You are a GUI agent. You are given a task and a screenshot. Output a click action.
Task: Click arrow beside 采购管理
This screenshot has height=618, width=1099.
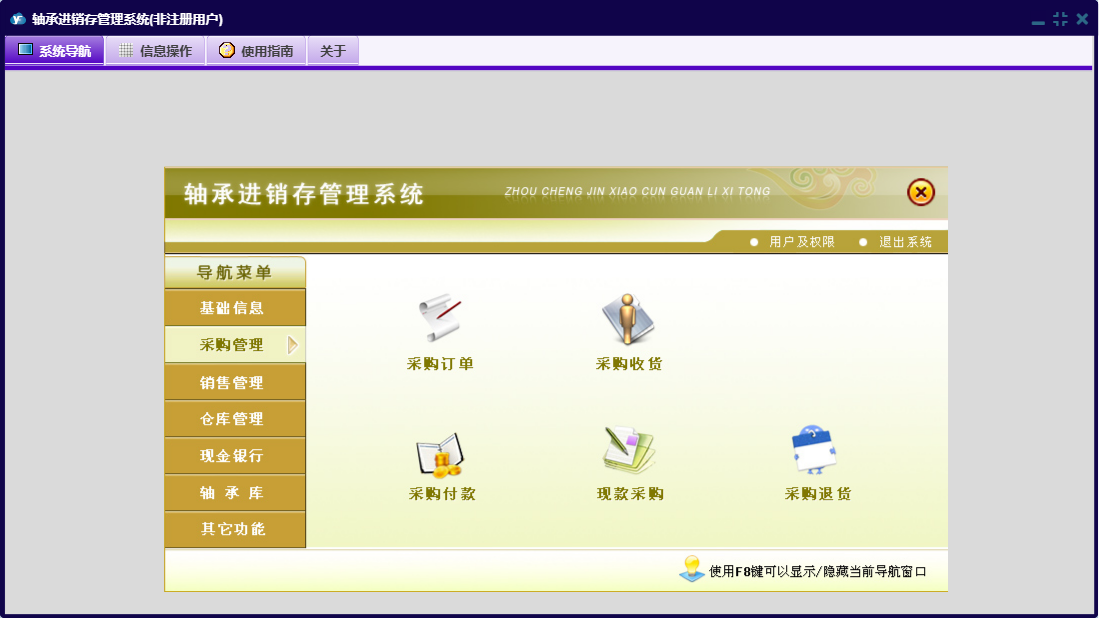click(293, 345)
